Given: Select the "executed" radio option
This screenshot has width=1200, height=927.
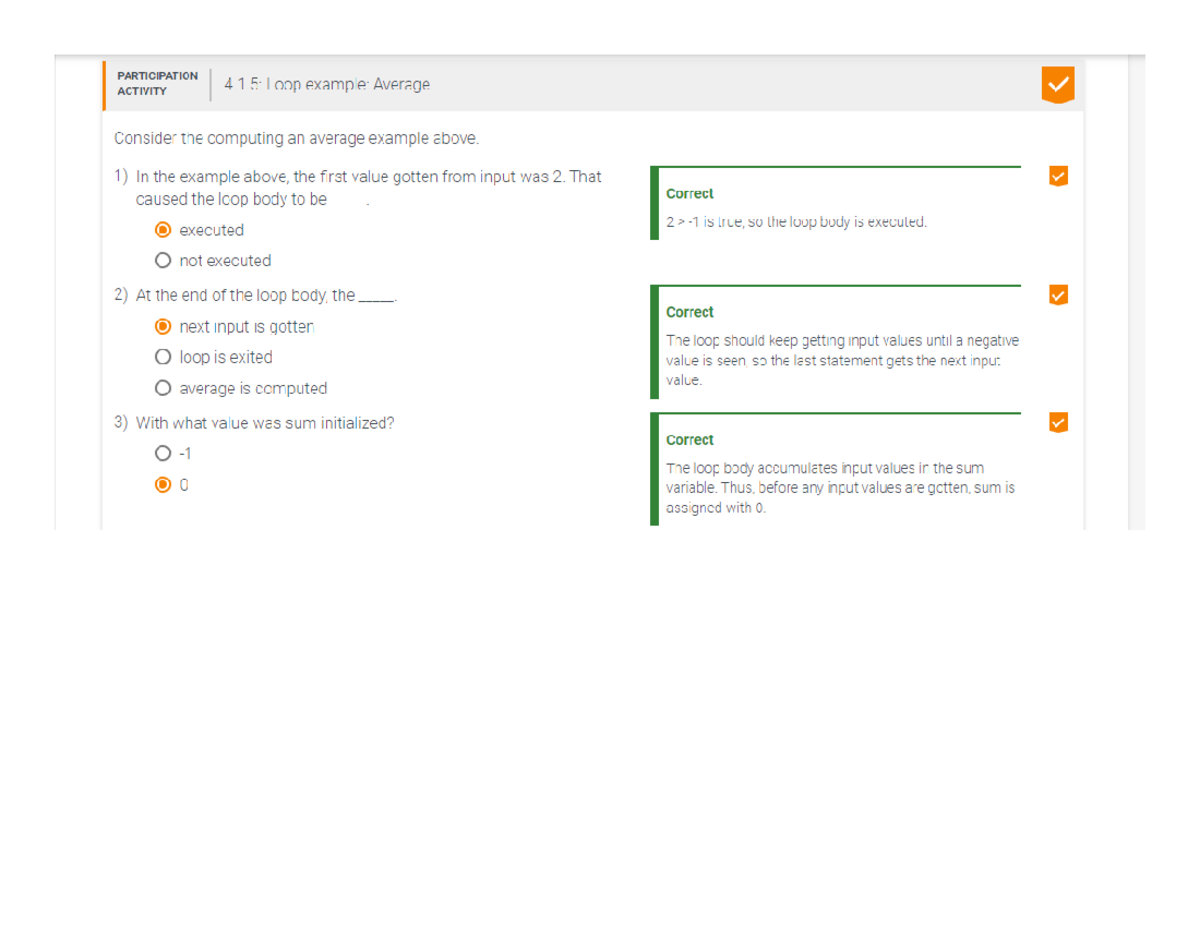Looking at the screenshot, I should (163, 230).
